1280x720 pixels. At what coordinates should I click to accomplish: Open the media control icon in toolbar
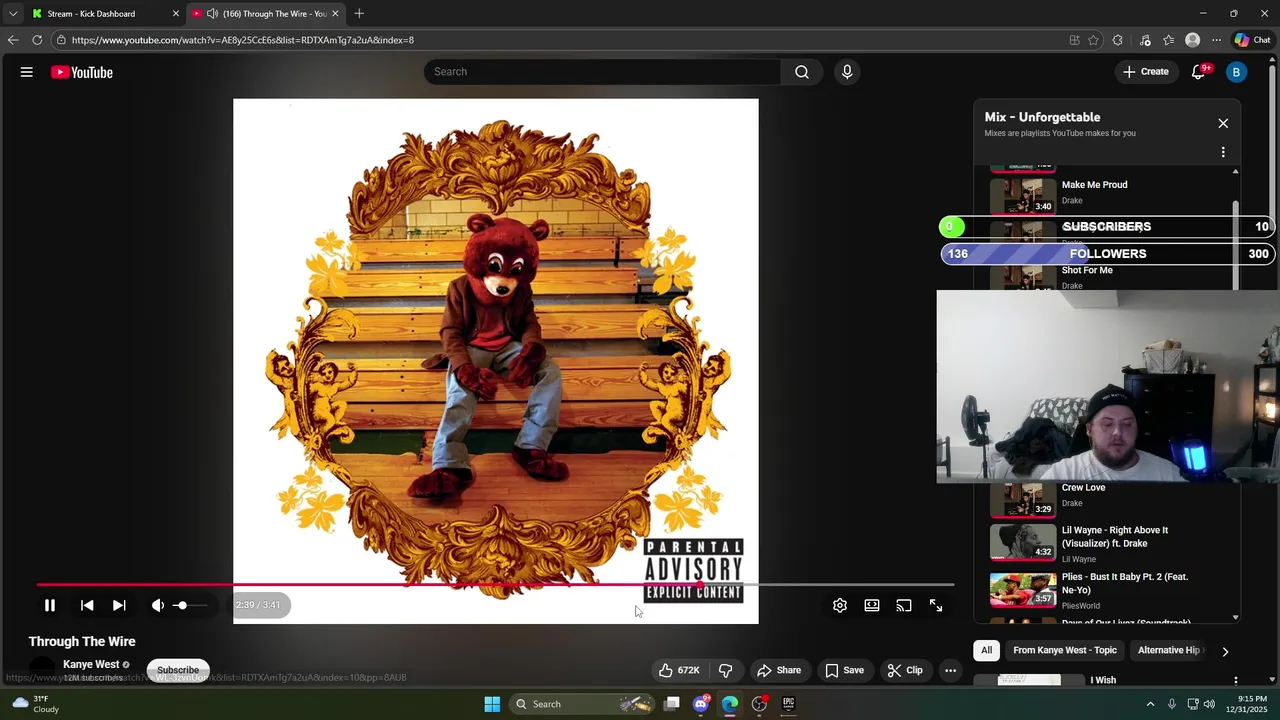click(1145, 40)
